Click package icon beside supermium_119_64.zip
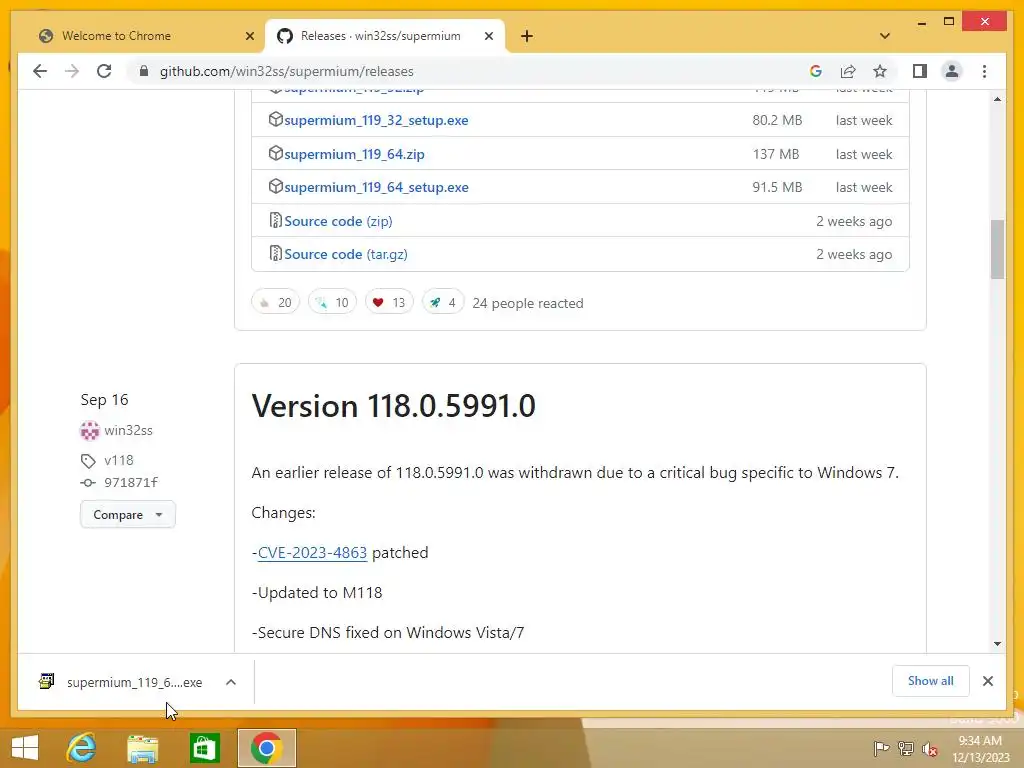Screen dimensions: 1024x768 pos(276,153)
